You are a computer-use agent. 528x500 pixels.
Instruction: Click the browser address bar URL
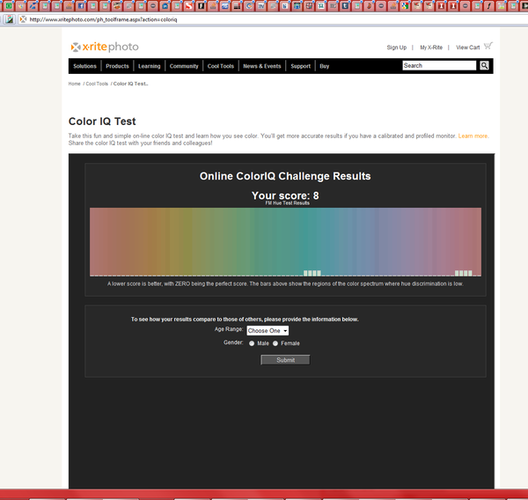103,20
